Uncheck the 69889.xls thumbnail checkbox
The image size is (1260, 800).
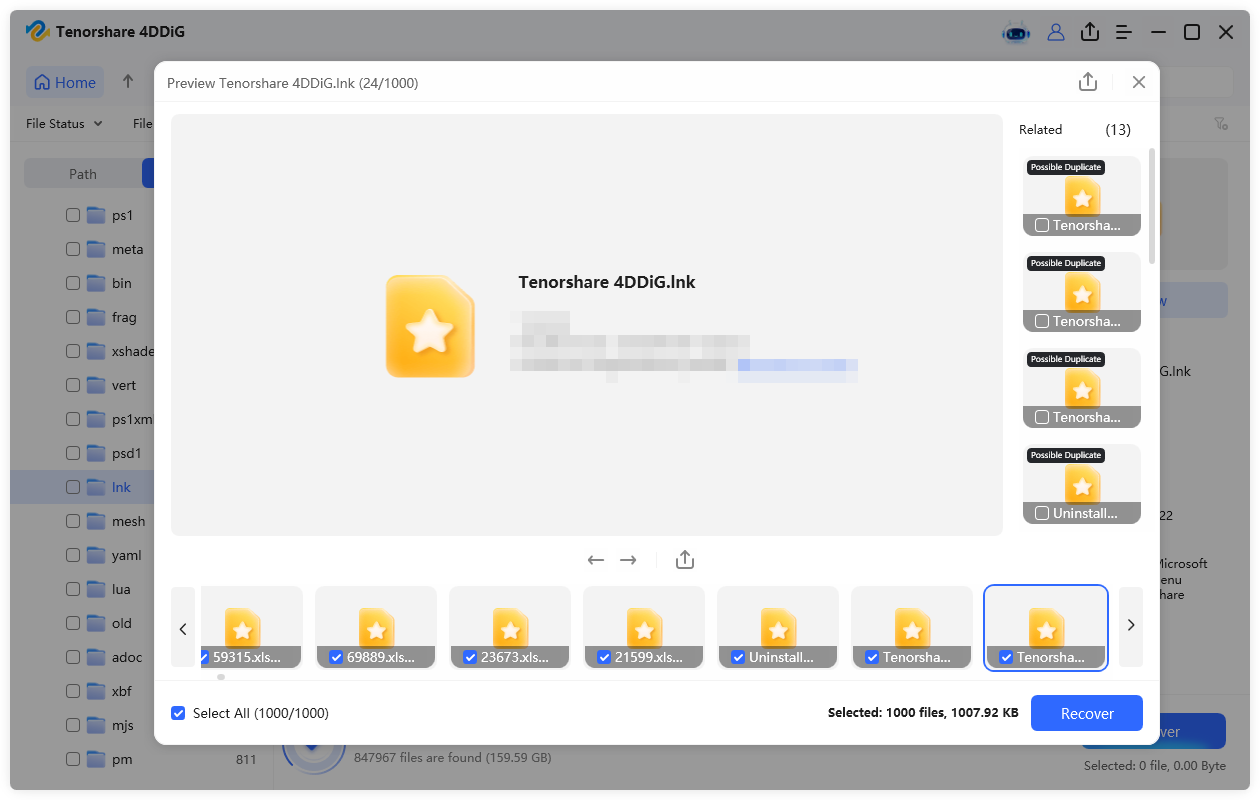click(336, 657)
